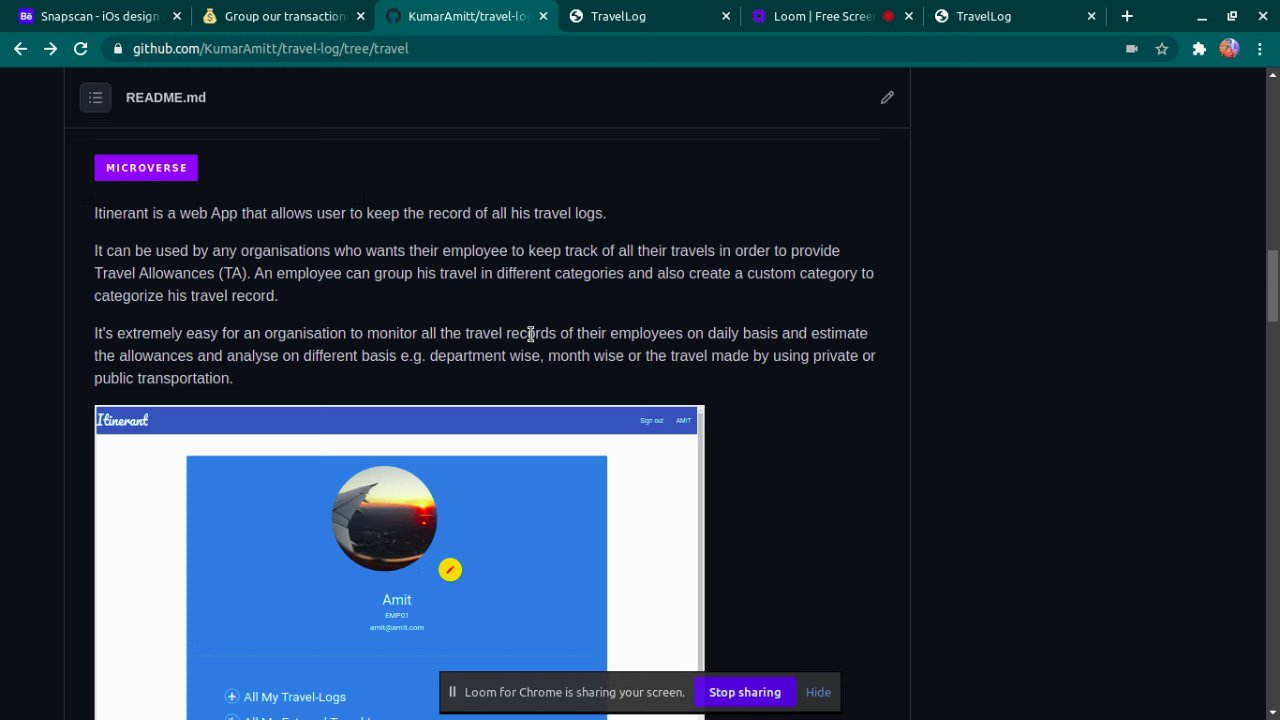Open the README table of contents icon
1280x720 pixels.
[95, 97]
